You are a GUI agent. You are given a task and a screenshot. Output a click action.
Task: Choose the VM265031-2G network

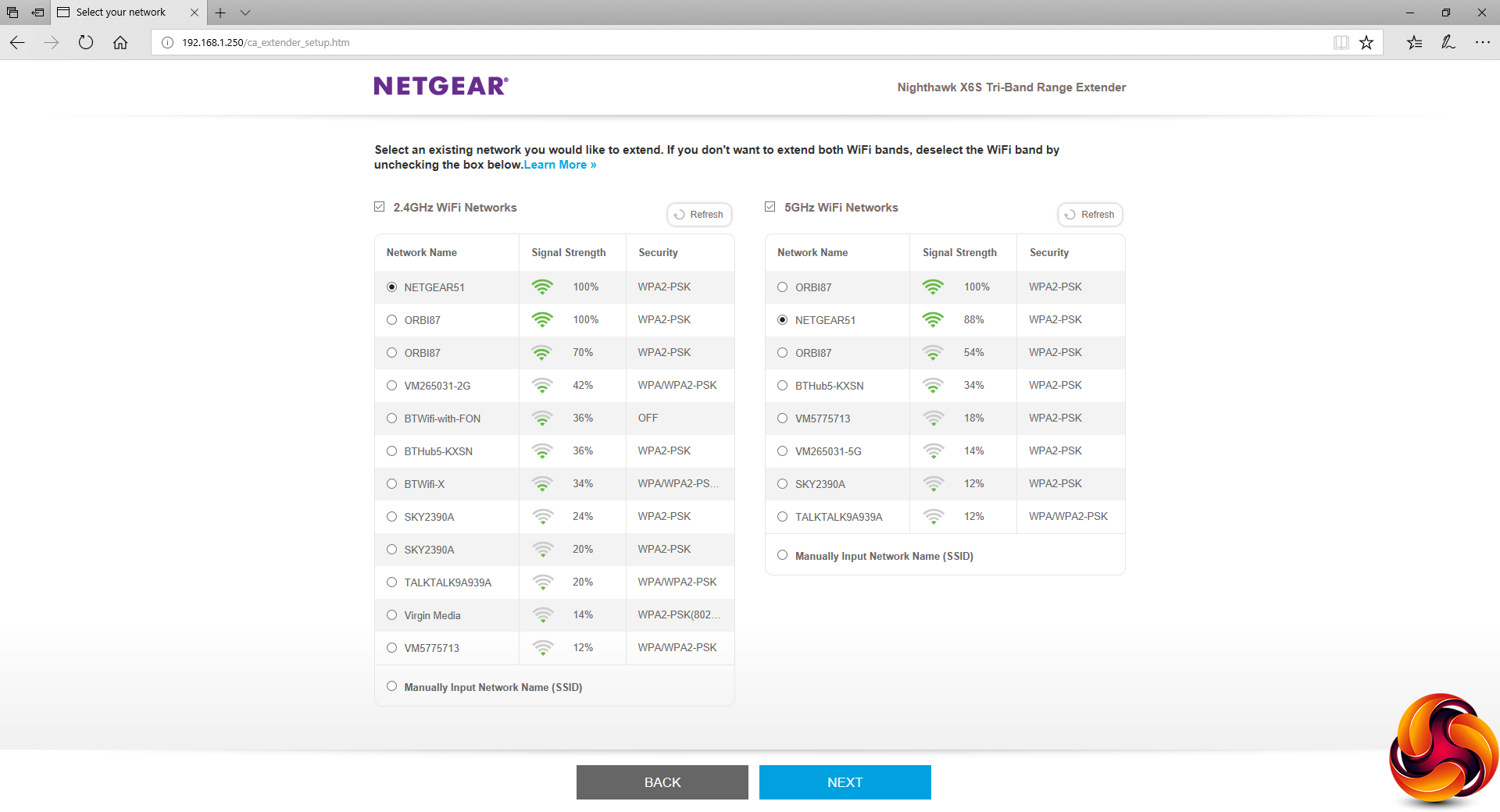pos(392,386)
